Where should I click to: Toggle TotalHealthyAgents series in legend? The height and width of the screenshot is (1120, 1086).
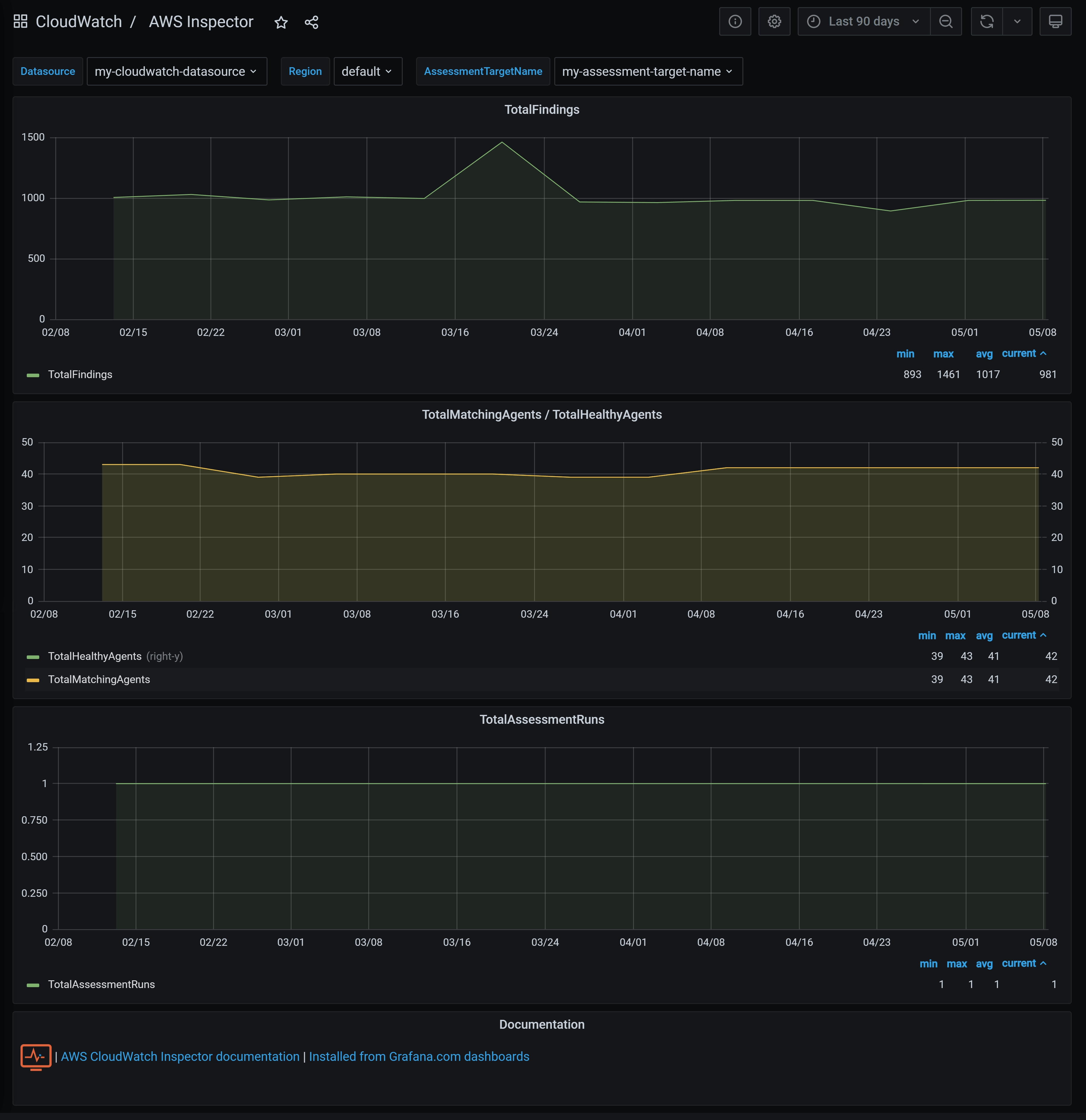(x=95, y=657)
